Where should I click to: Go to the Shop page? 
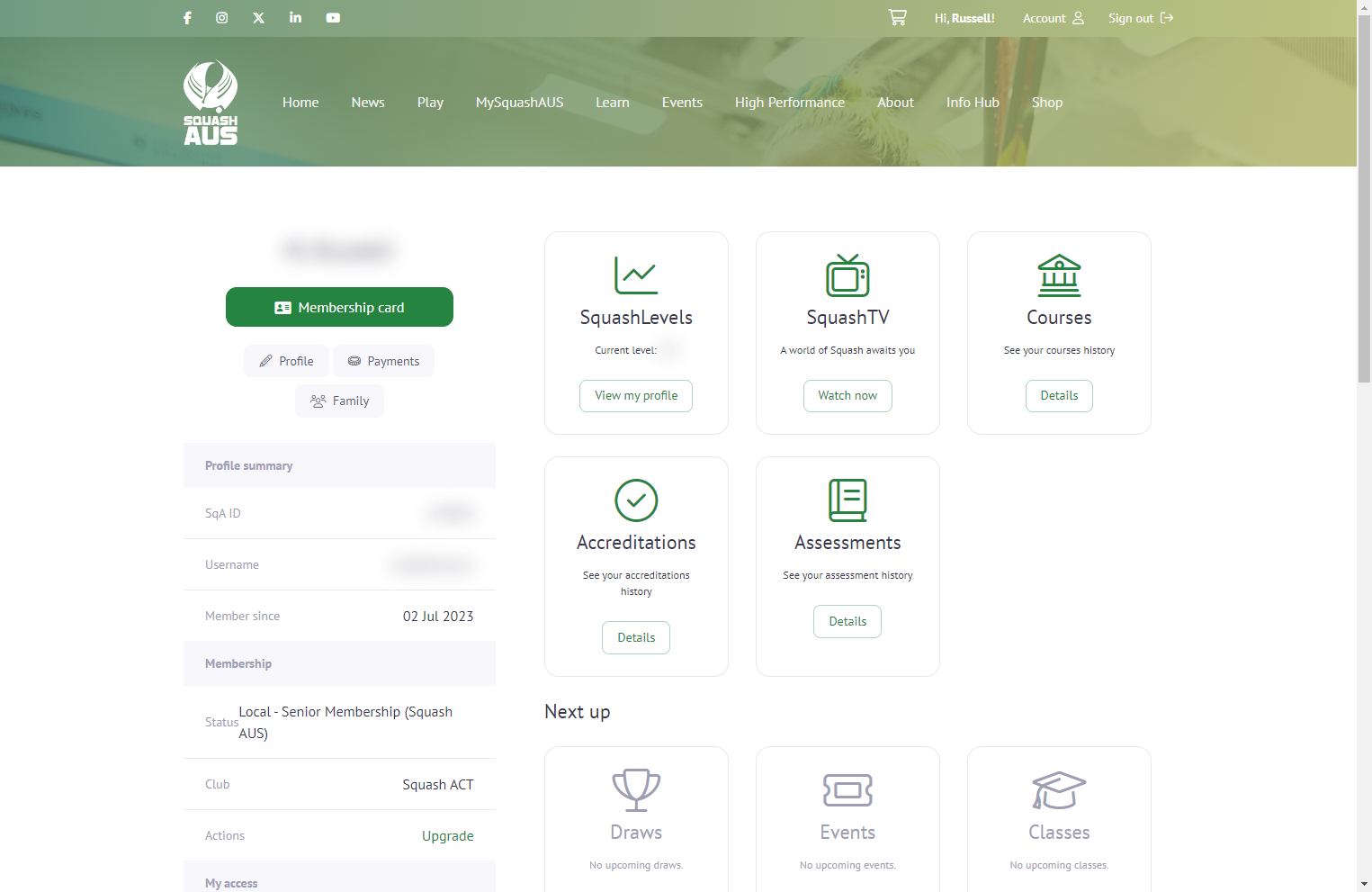[x=1047, y=103]
